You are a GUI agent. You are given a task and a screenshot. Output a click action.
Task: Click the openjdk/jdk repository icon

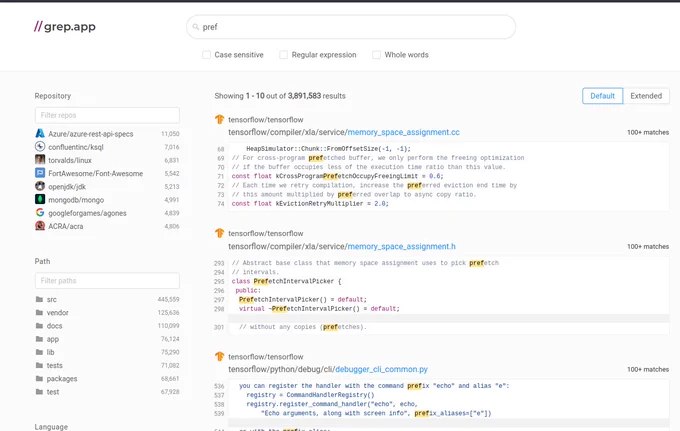[40, 186]
